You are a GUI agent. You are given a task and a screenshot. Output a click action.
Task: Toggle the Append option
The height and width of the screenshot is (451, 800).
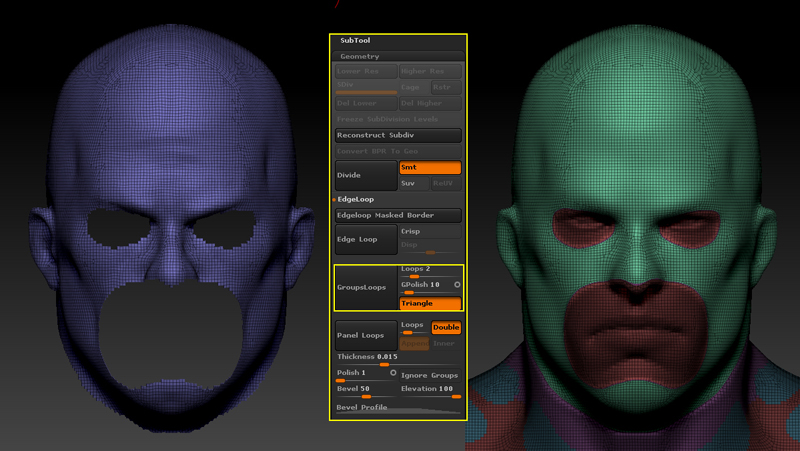[414, 343]
